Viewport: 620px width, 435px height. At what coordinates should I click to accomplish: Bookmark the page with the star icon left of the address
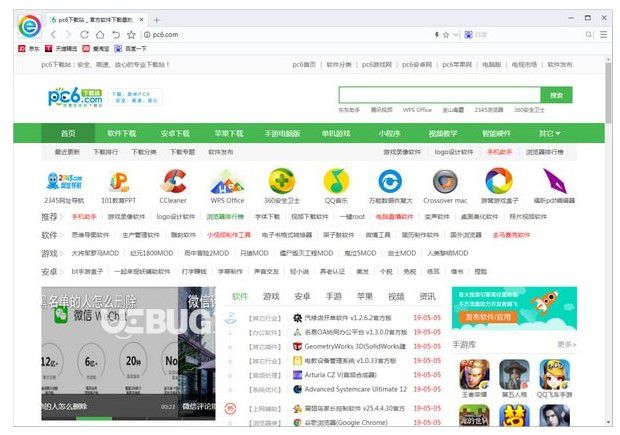click(131, 35)
